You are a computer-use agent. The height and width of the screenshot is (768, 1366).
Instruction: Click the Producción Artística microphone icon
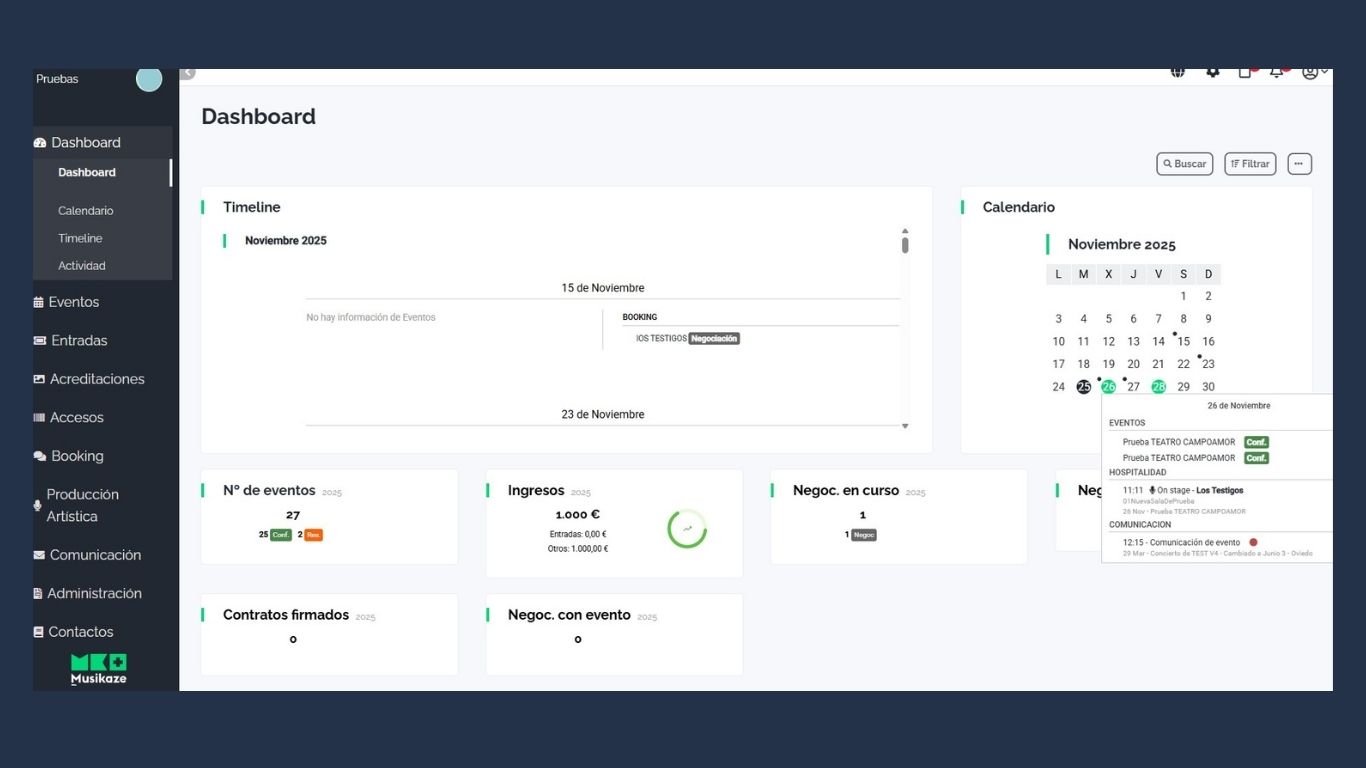tap(38, 506)
